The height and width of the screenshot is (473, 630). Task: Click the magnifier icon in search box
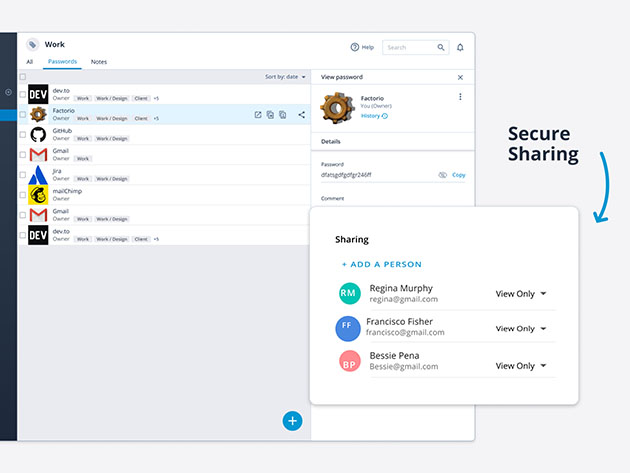tap(441, 47)
